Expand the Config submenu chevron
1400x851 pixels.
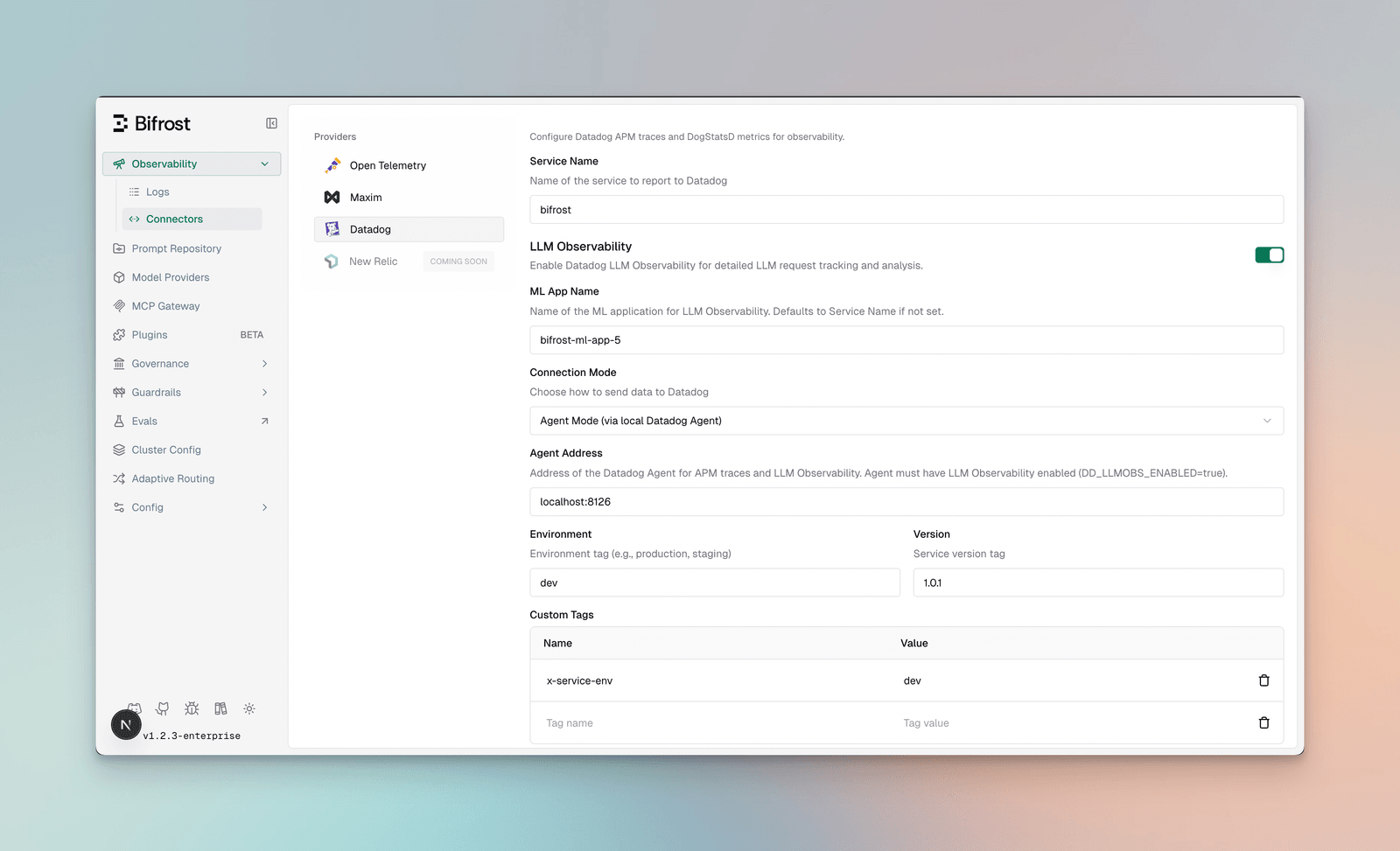[264, 507]
